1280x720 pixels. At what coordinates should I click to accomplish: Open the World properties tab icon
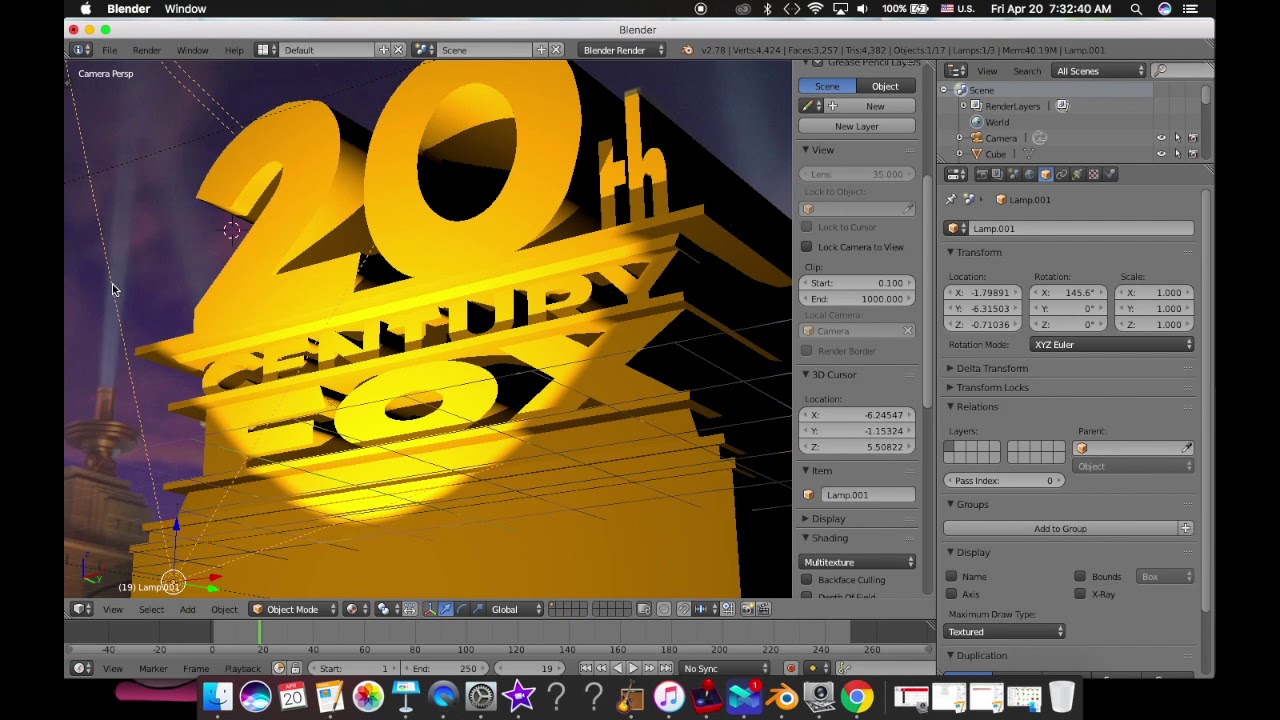click(x=1029, y=174)
